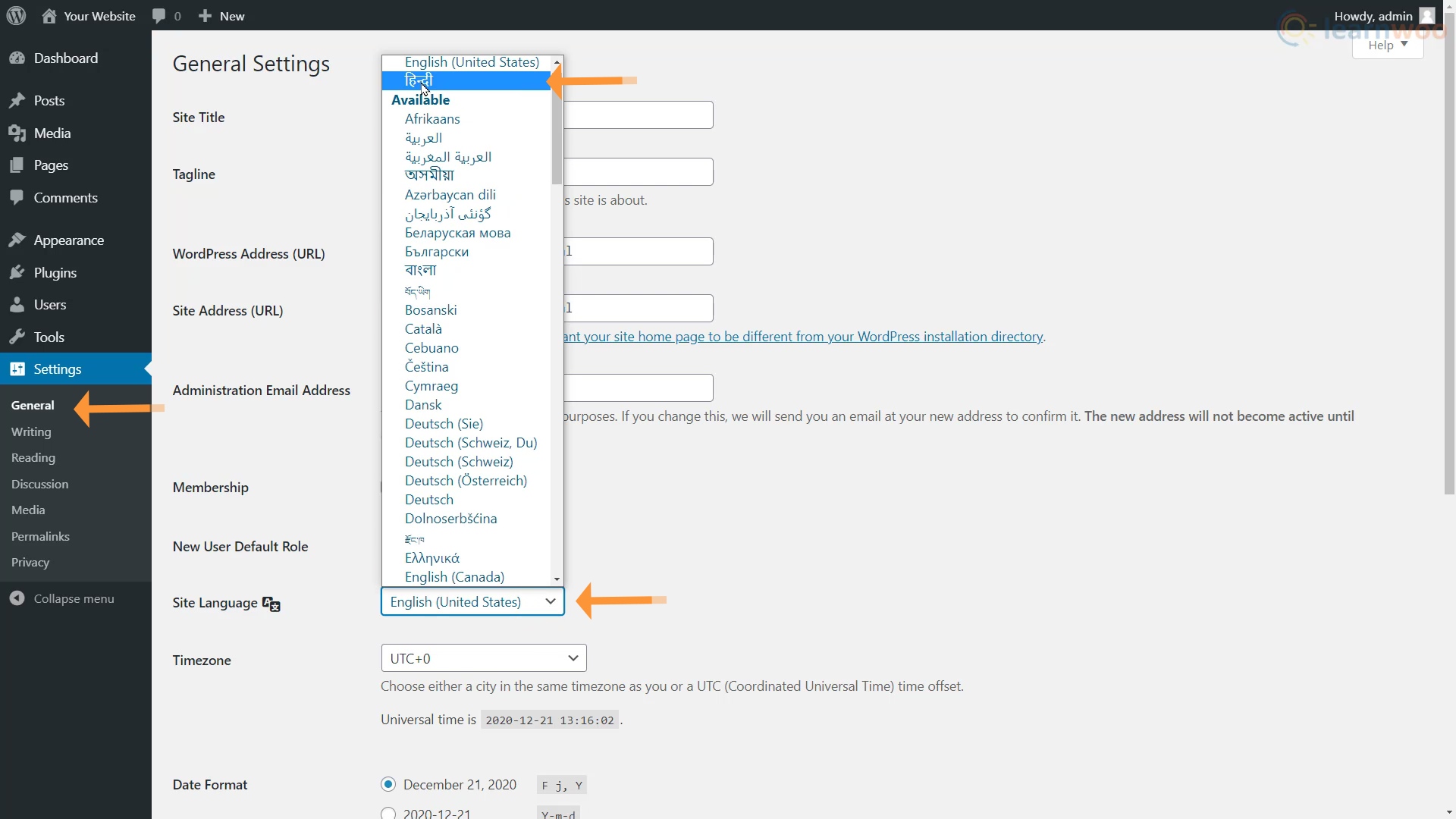Expand the Site Language dropdown
The width and height of the screenshot is (1456, 819).
(472, 601)
